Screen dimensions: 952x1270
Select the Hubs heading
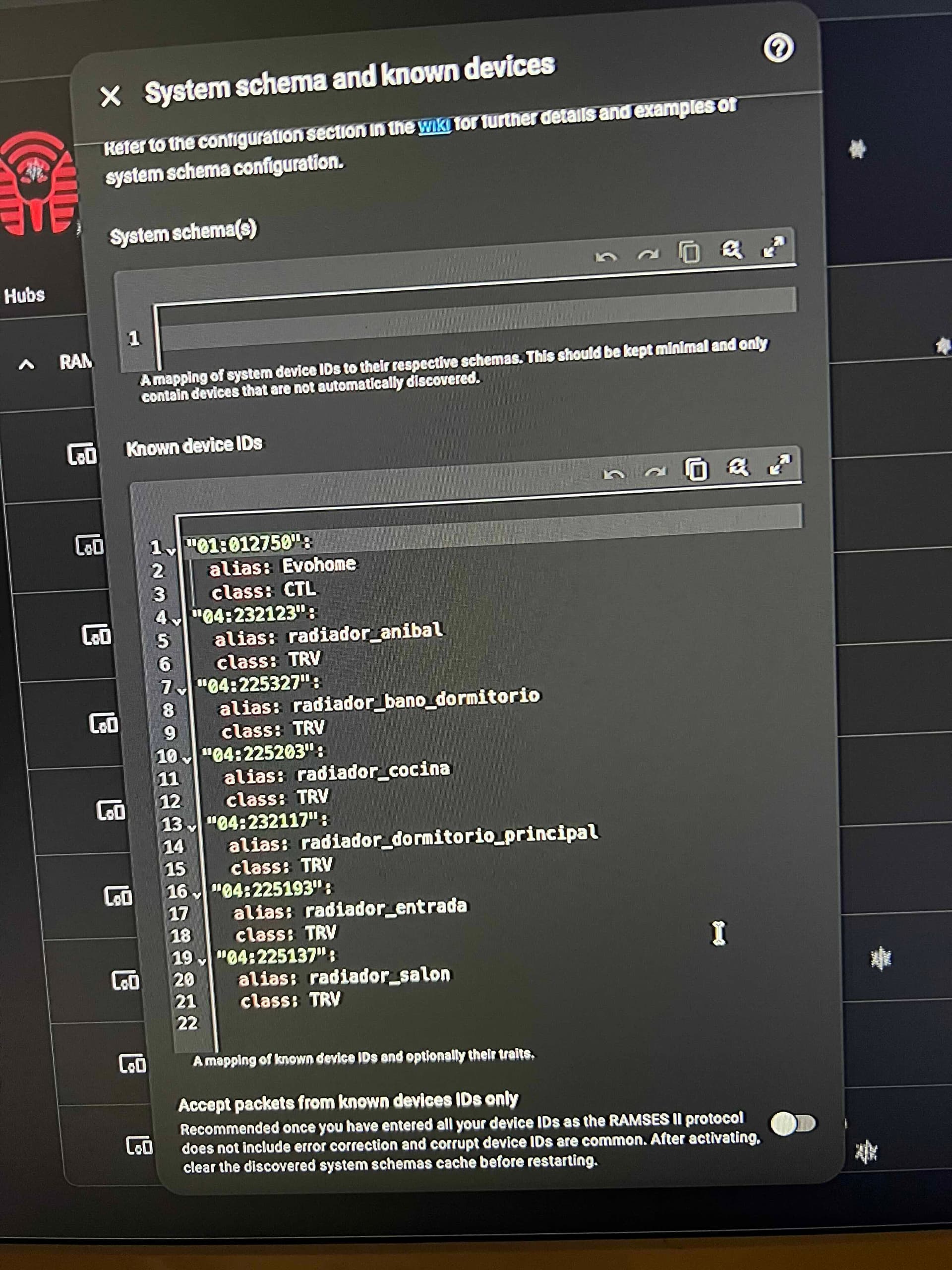(24, 295)
